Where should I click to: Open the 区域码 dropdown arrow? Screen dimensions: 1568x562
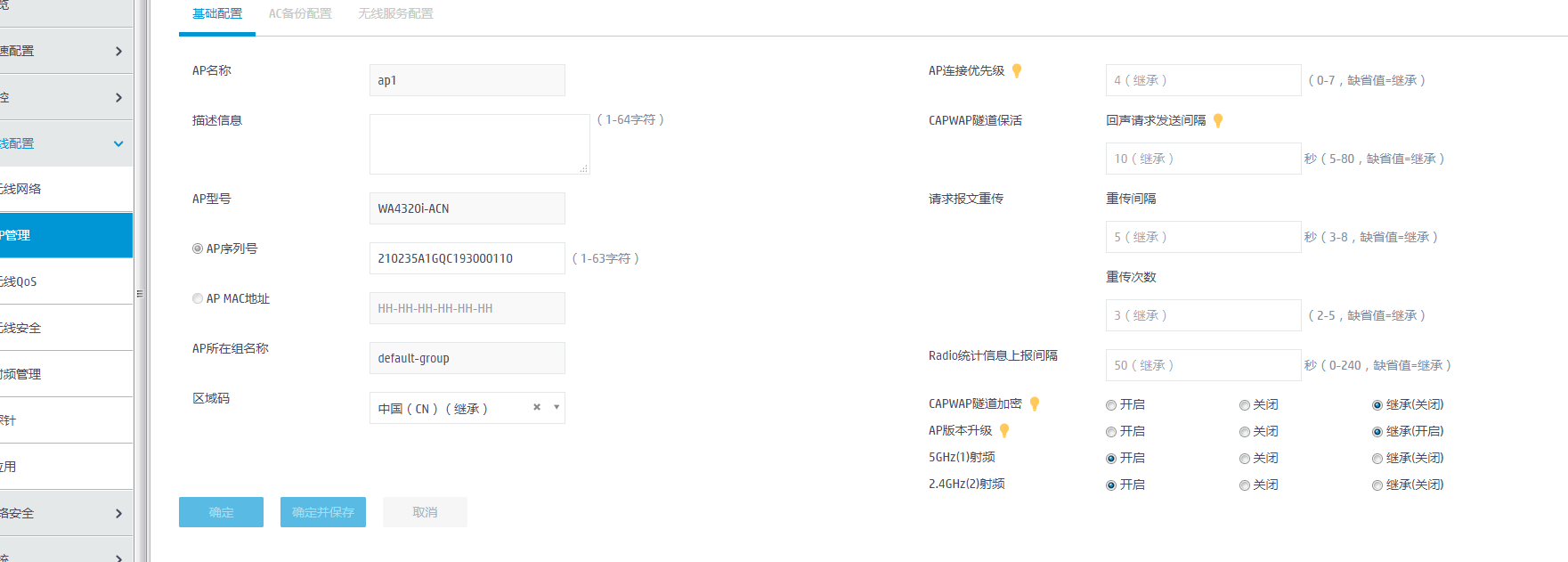(x=557, y=408)
